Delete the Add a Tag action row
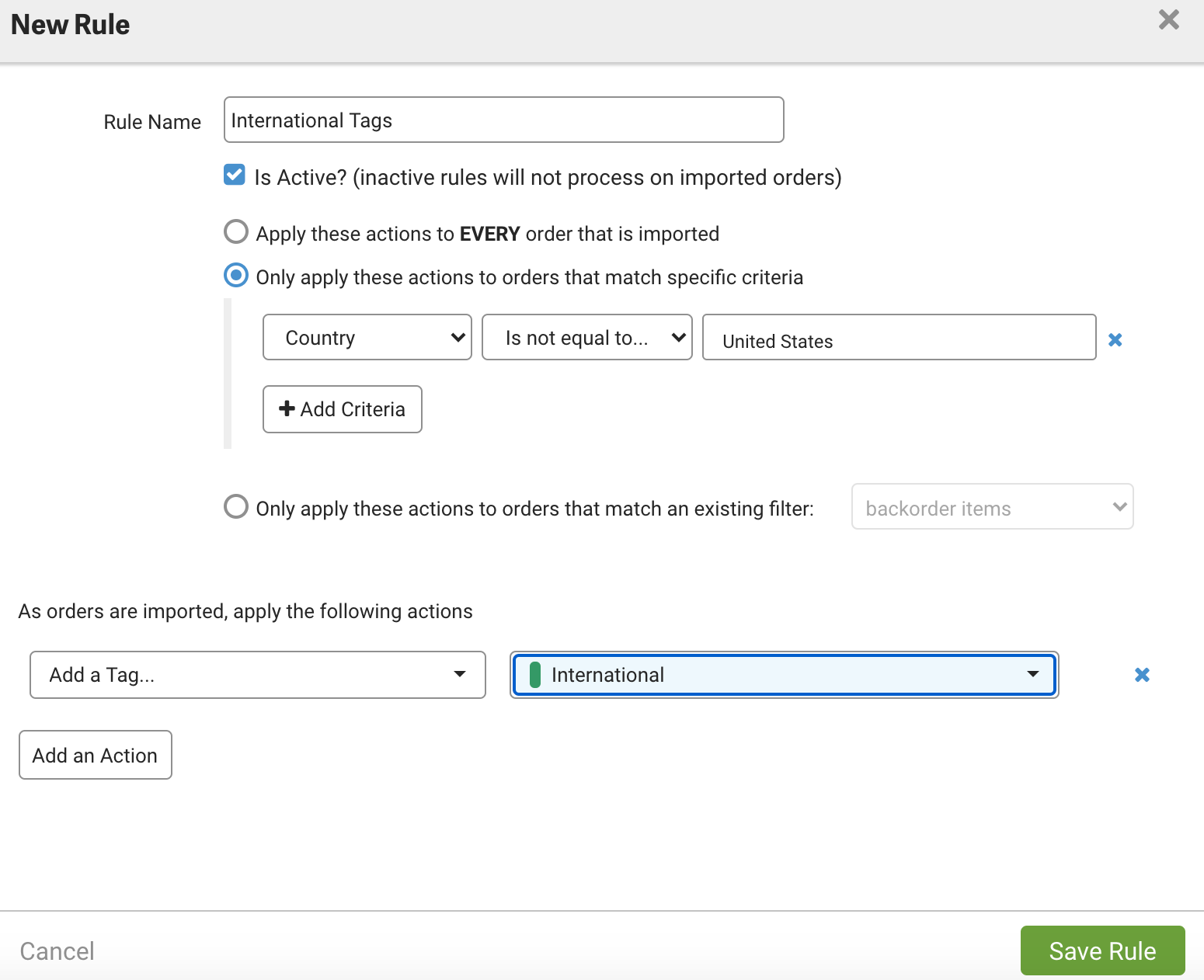 1141,675
